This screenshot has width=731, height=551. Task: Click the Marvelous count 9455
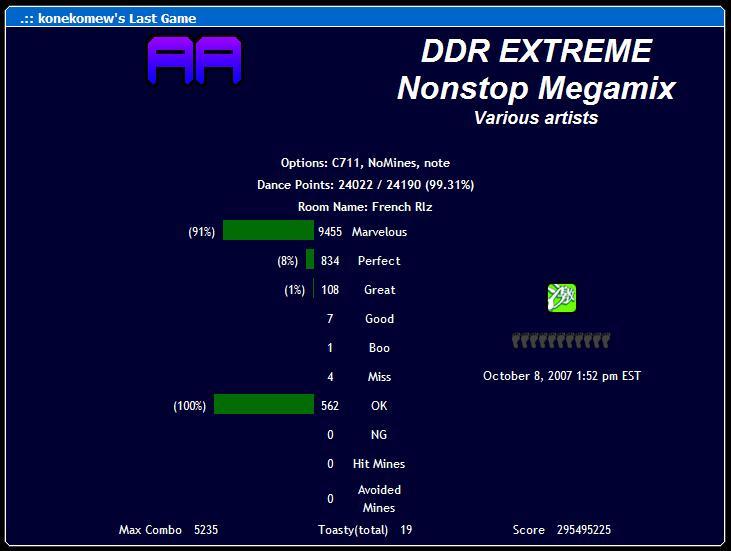[330, 232]
